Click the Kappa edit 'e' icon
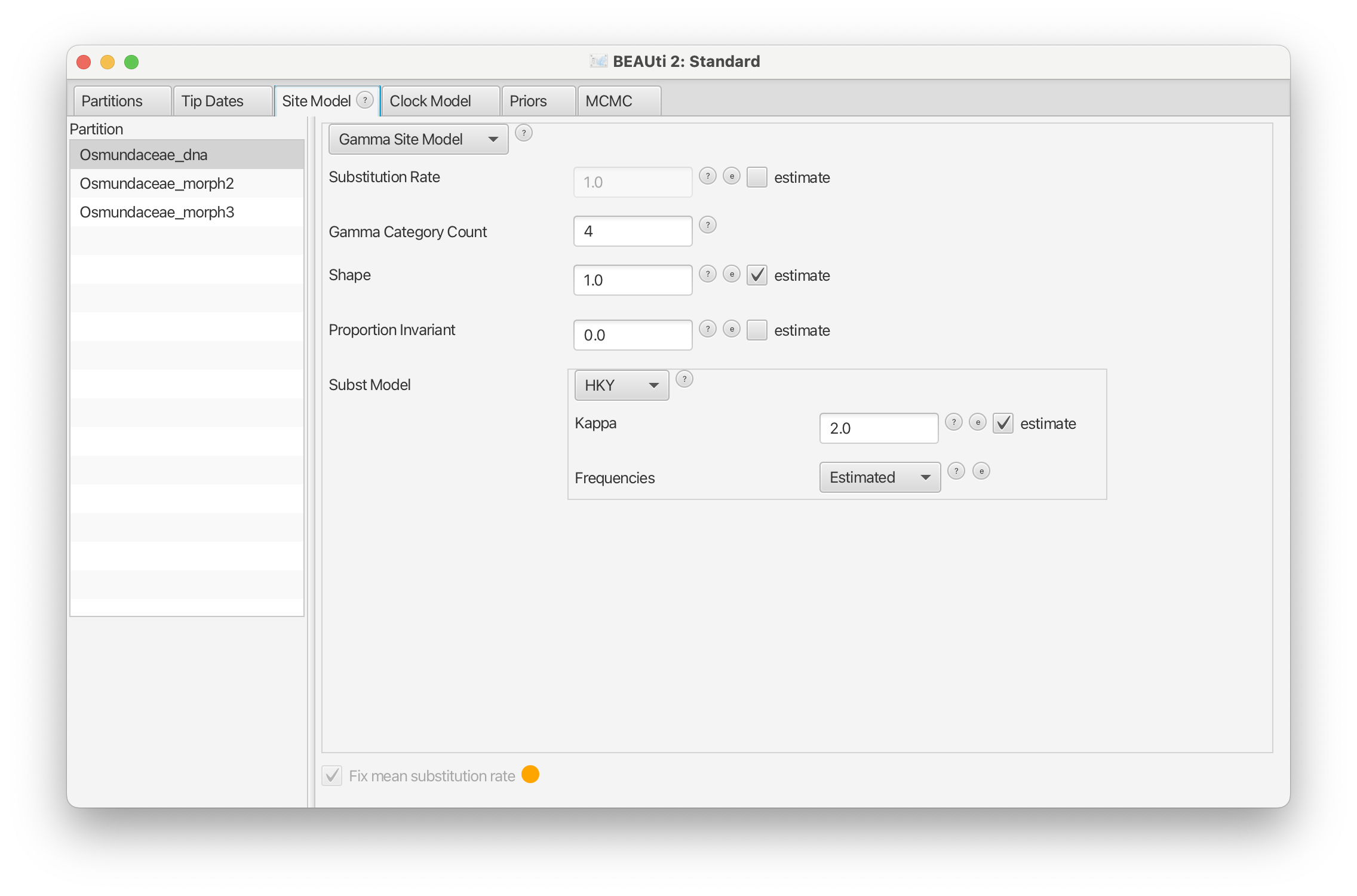 click(x=978, y=422)
